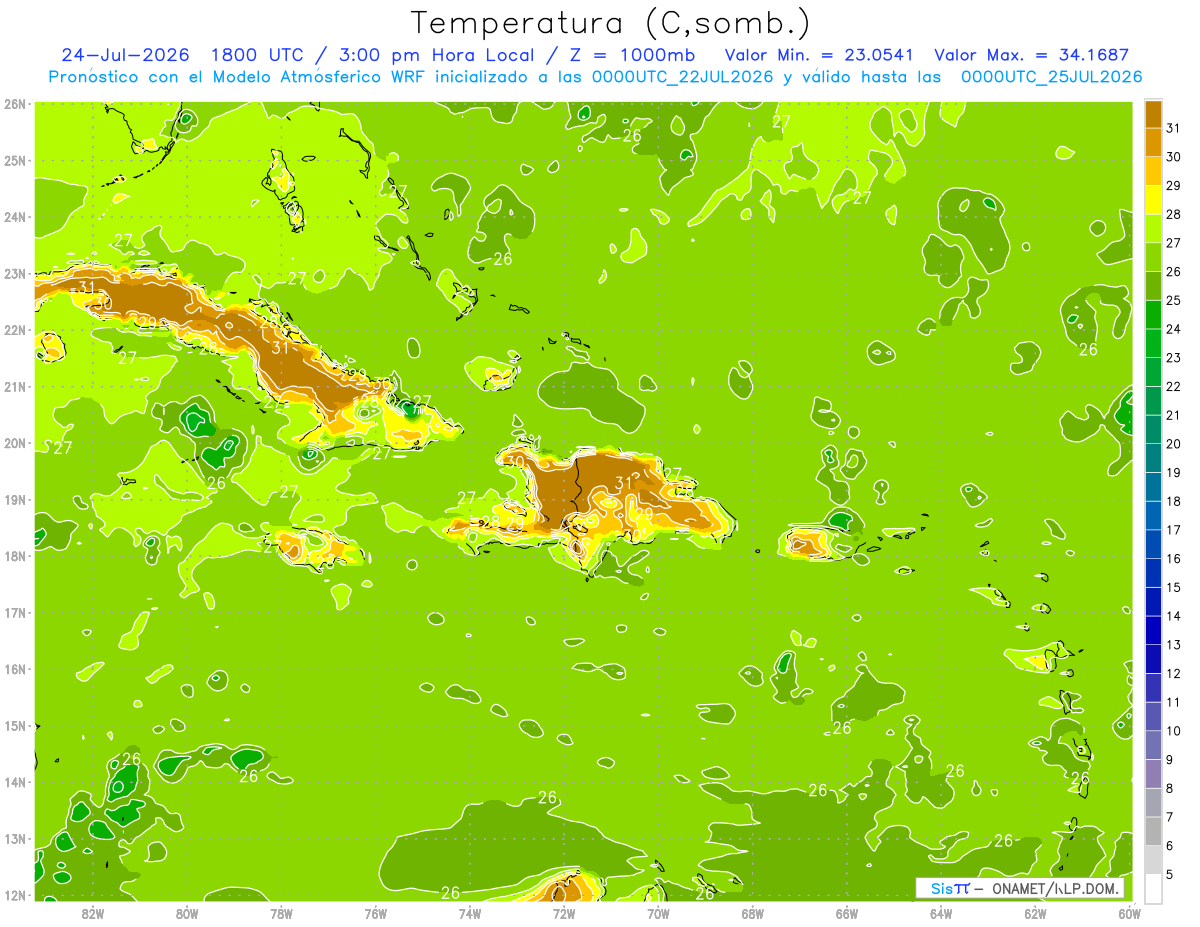Click the "68W" longitude axis label

[753, 913]
